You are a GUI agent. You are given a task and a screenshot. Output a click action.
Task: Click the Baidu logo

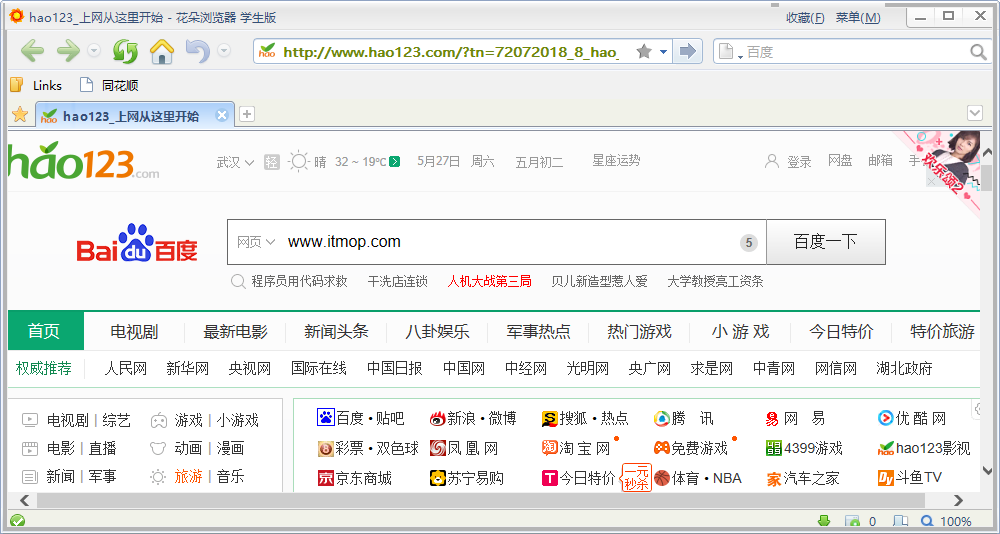click(x=137, y=243)
